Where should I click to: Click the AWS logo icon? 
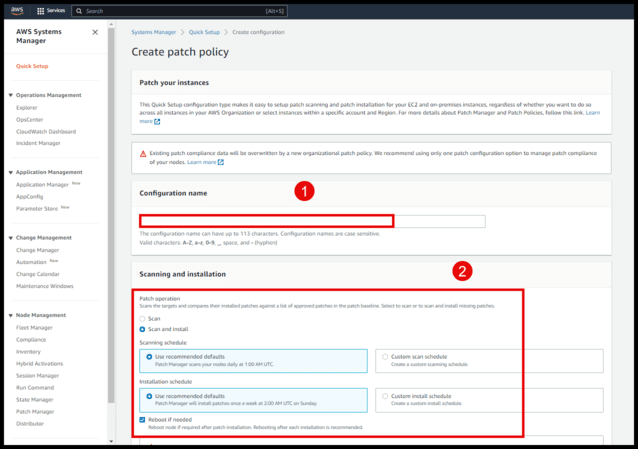pos(17,11)
